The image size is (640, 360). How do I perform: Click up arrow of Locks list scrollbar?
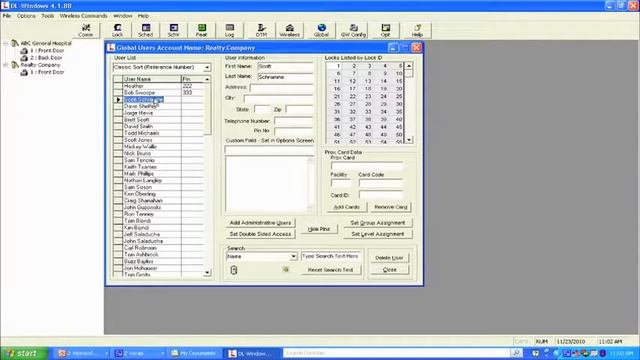(409, 66)
